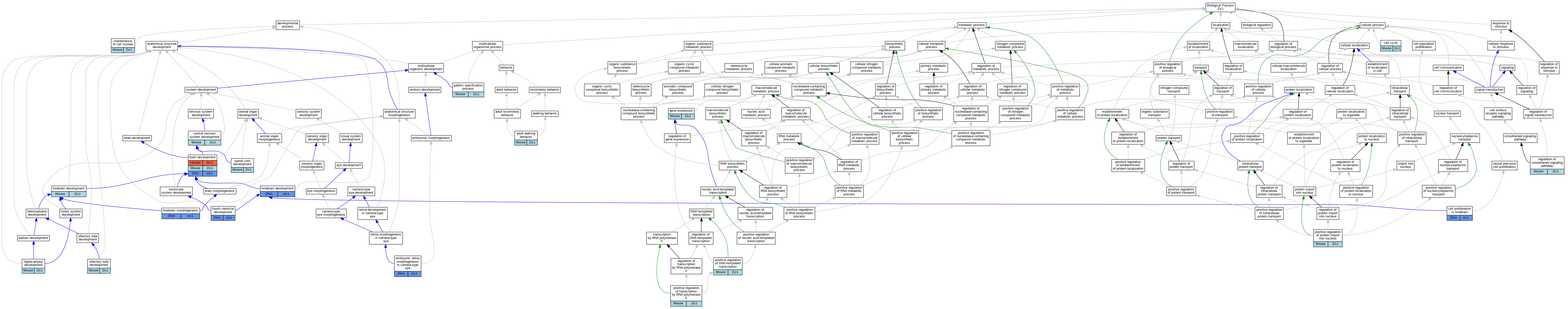Click the brain development node
Viewport: 1568px width, 309px height.
point(202,165)
